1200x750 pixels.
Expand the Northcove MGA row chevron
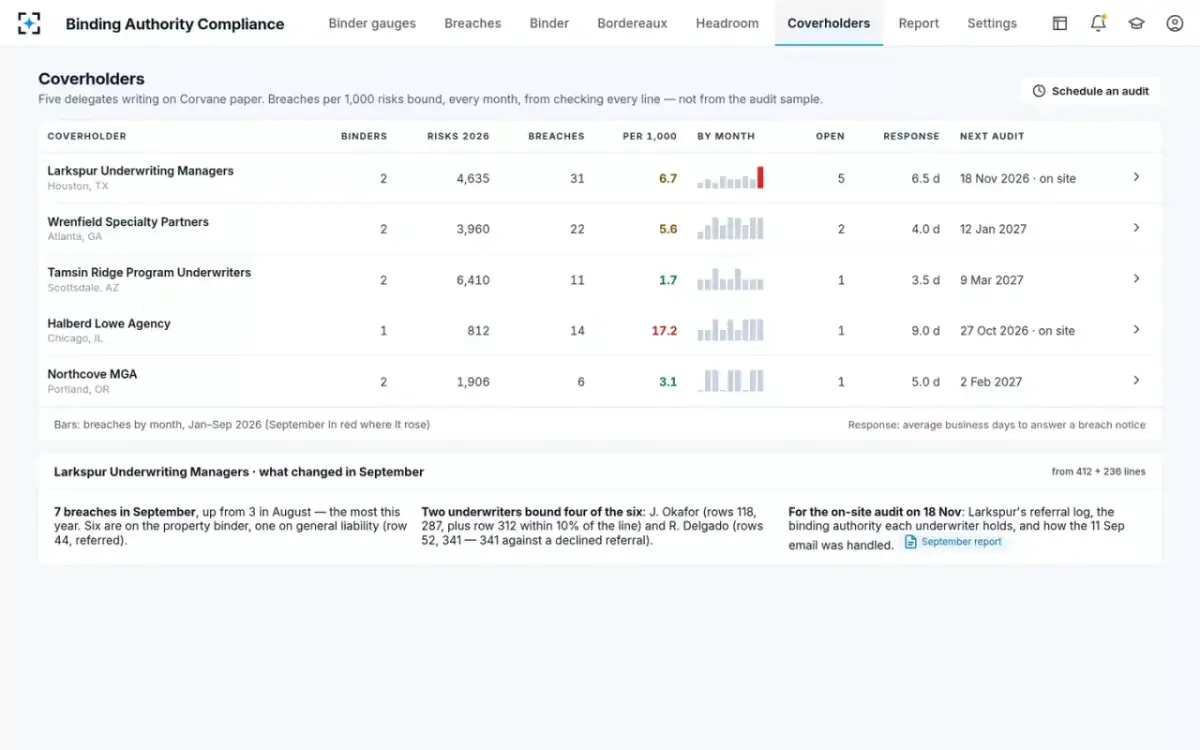1136,381
